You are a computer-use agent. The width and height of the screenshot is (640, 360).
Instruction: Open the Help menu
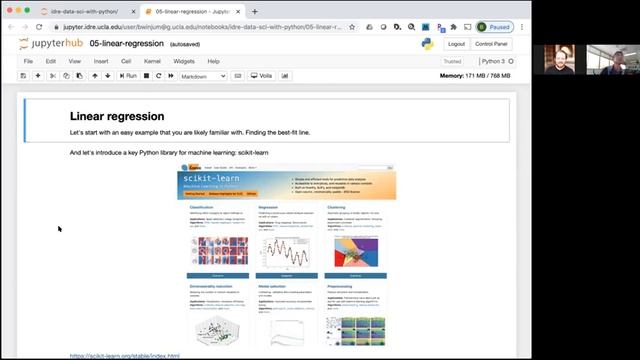213,61
